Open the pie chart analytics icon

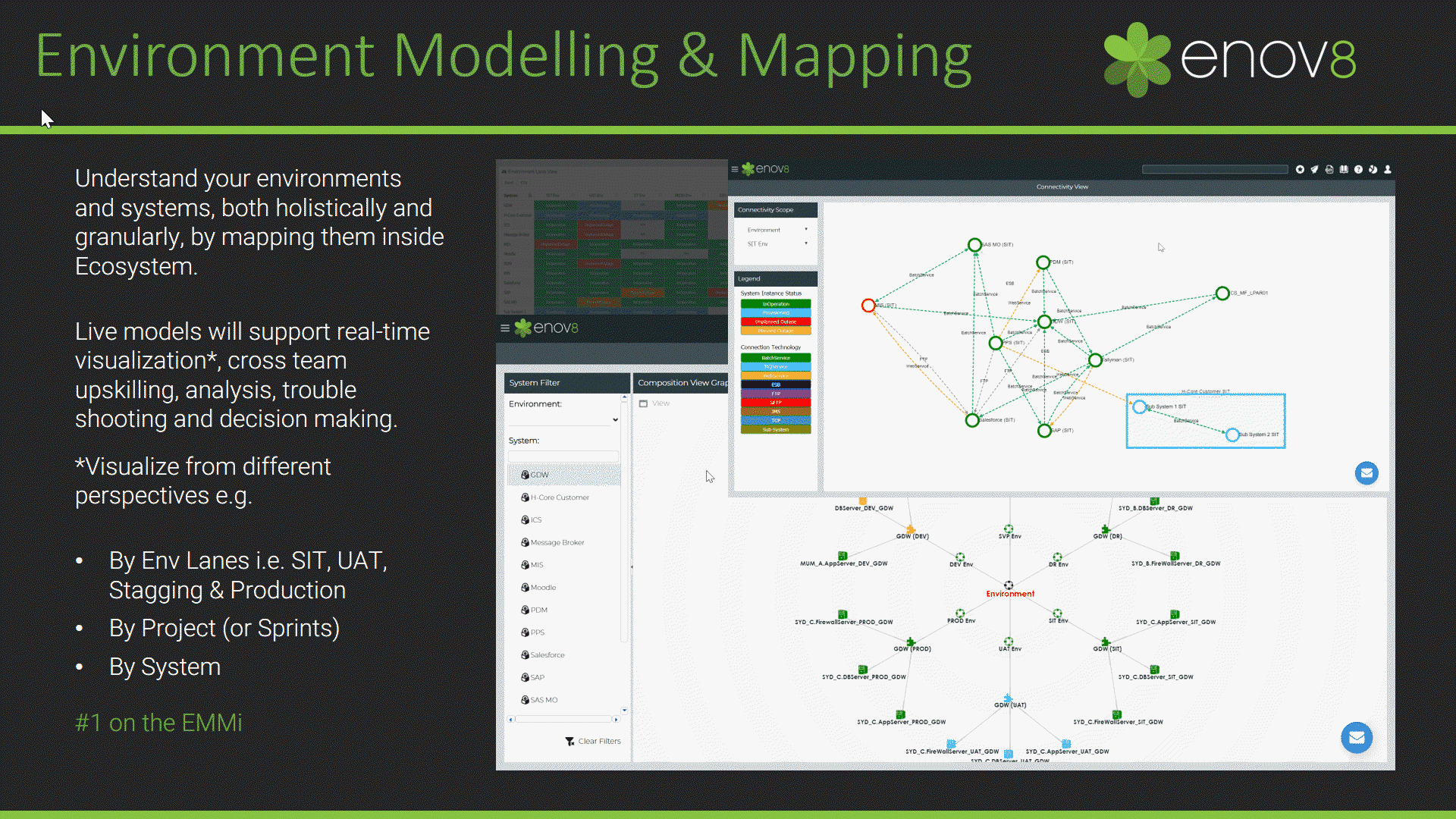point(1373,169)
